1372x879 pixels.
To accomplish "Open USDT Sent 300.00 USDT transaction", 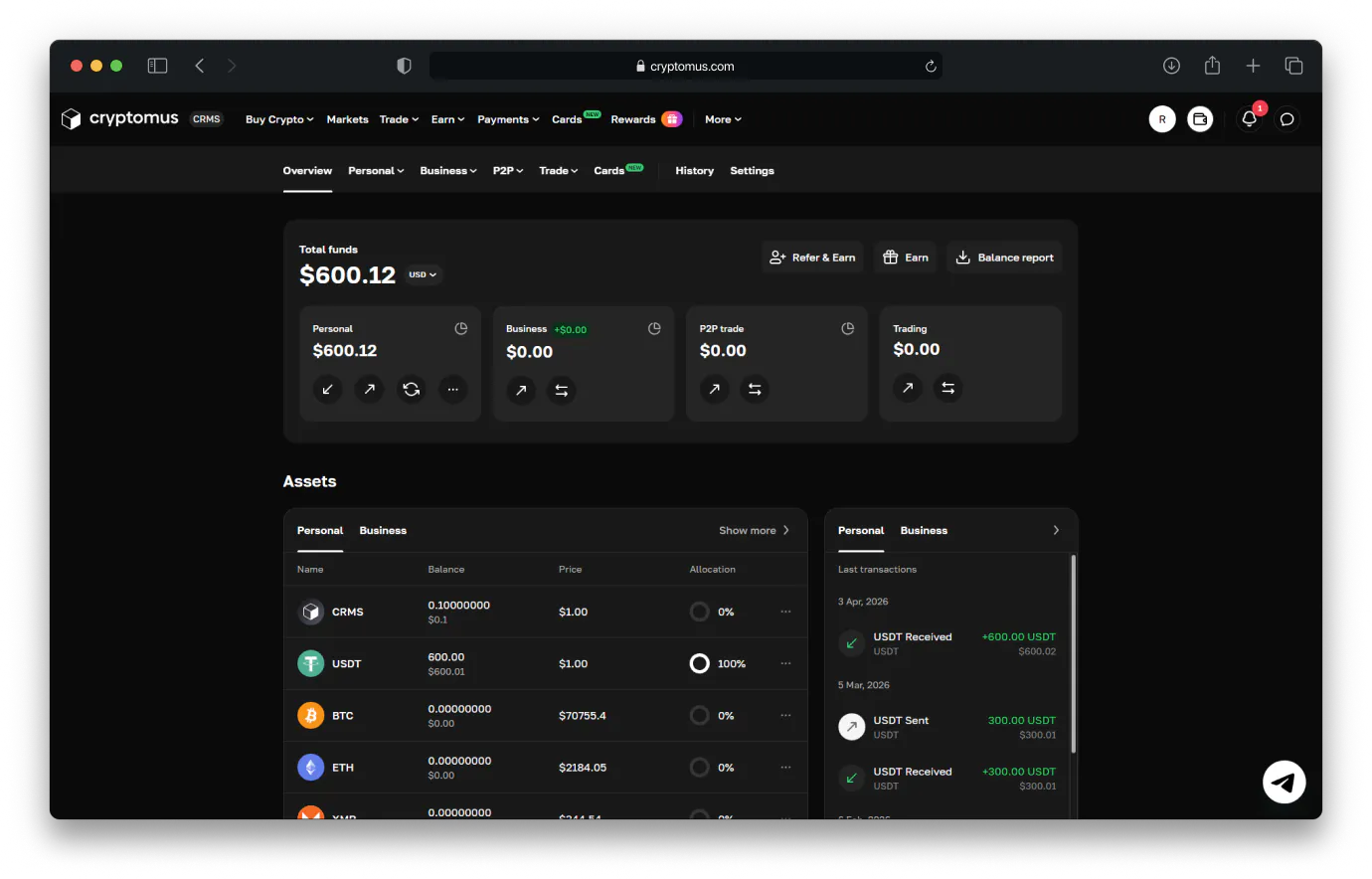I will [947, 727].
